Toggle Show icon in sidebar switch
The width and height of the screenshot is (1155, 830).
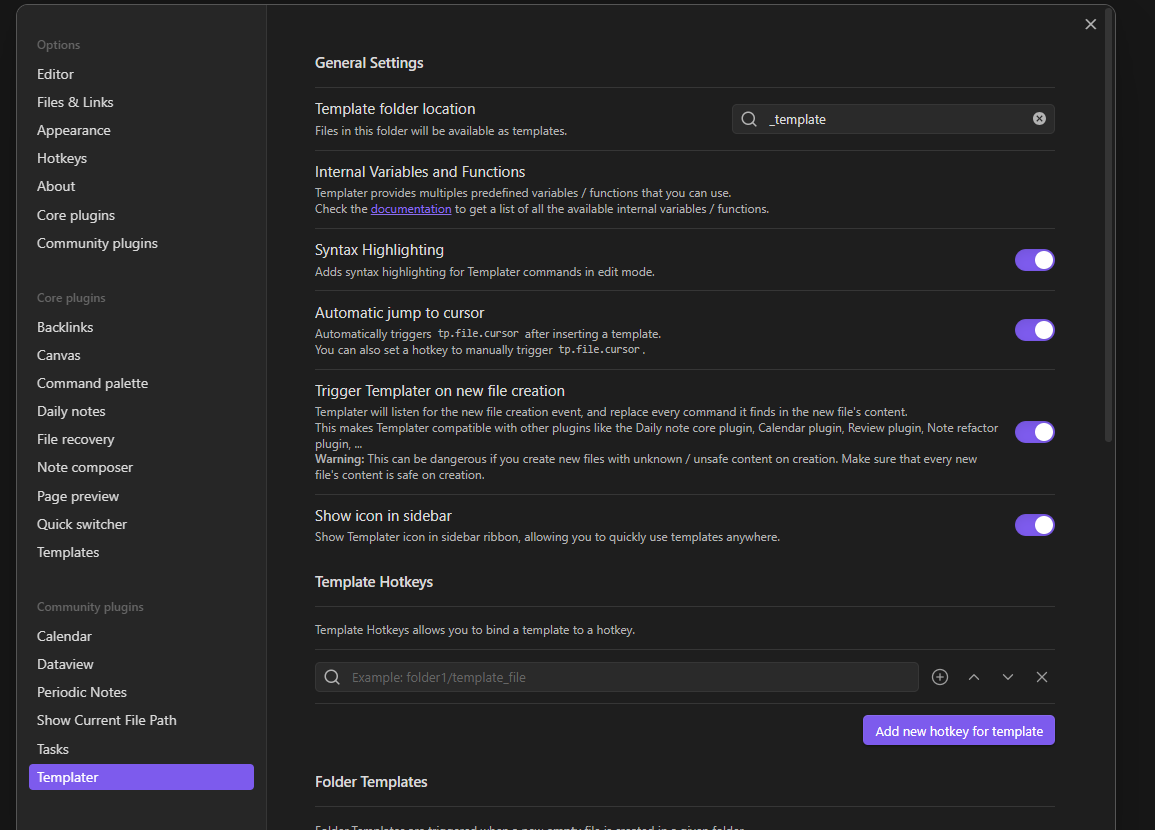tap(1034, 525)
